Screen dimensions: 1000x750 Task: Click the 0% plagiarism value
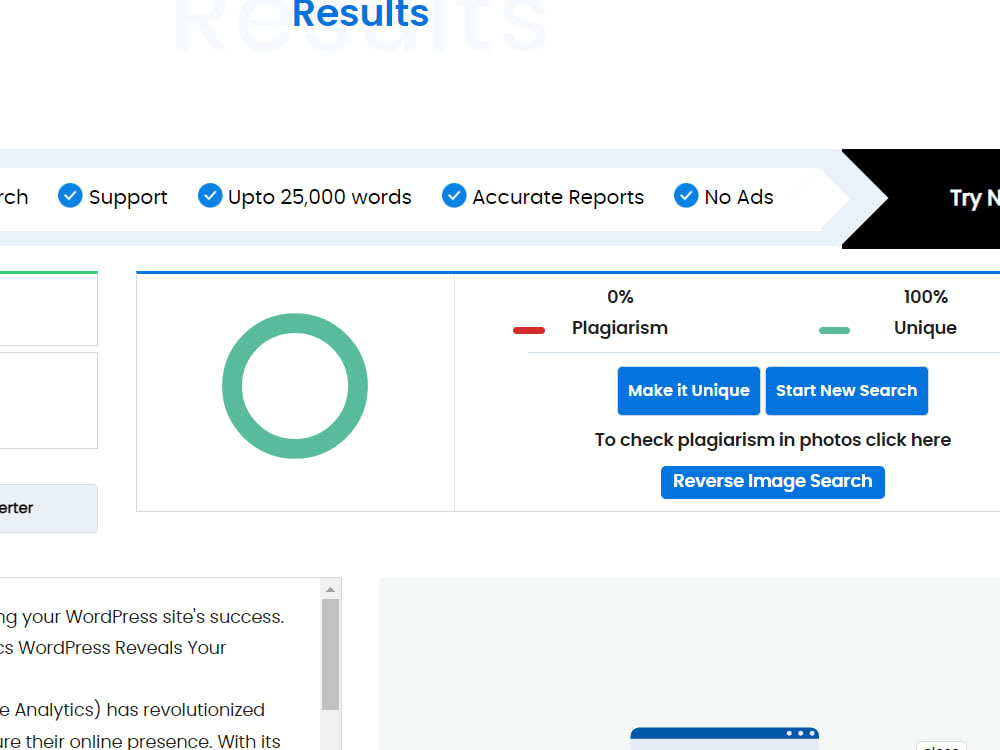click(x=620, y=297)
